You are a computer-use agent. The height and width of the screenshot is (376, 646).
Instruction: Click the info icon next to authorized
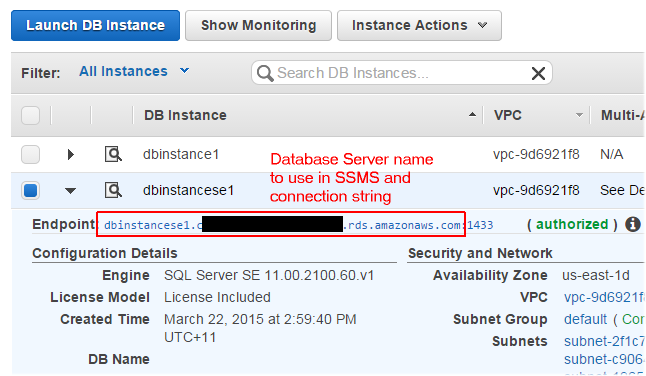click(633, 224)
